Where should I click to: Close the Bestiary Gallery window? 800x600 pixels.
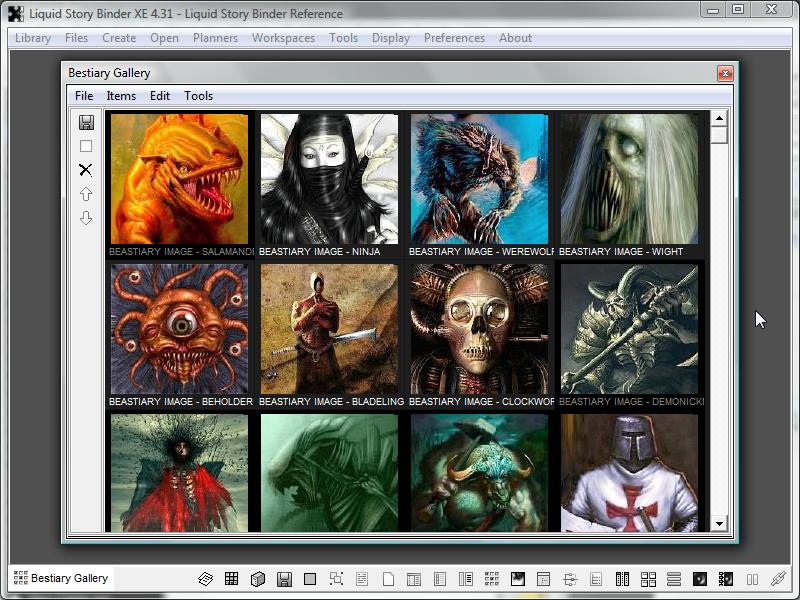point(725,73)
